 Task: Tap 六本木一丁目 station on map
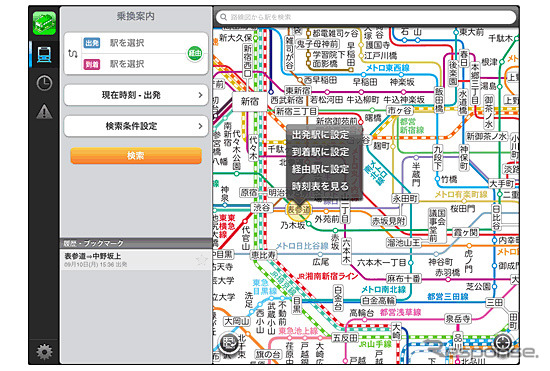coord(382,262)
